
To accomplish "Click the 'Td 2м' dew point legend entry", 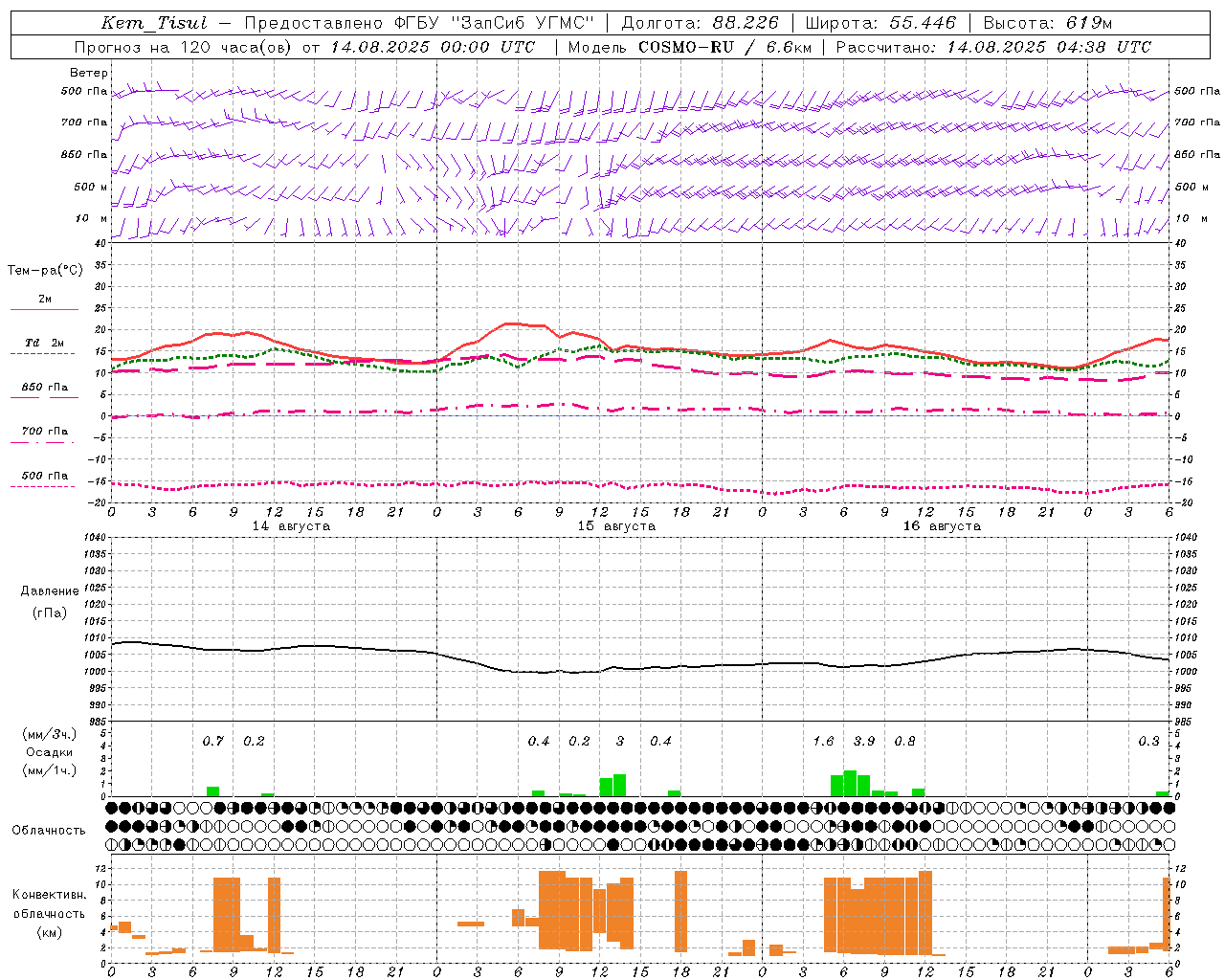I will tap(44, 343).
